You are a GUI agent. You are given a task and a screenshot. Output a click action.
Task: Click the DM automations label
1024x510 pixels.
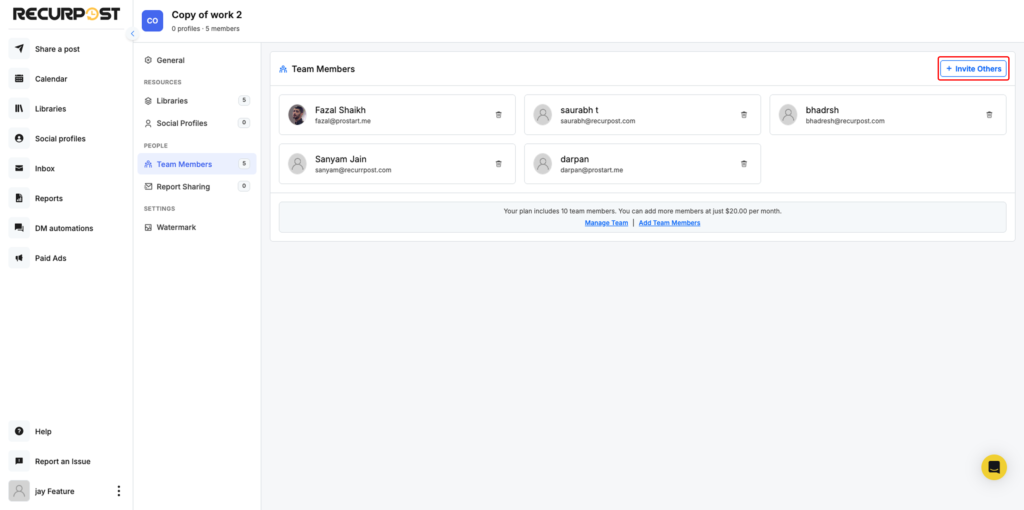64,228
